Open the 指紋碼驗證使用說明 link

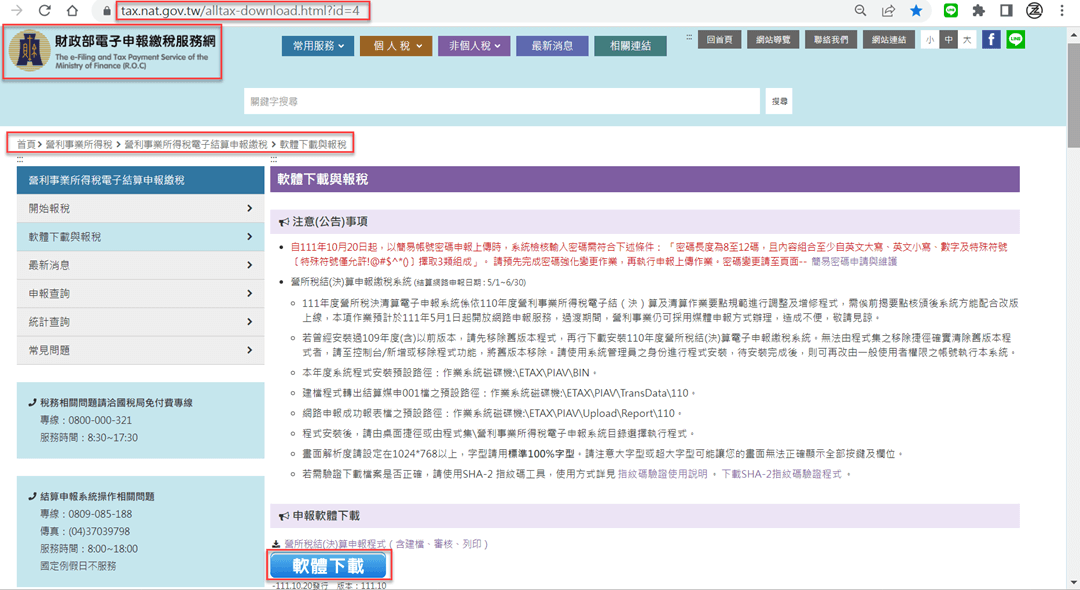click(663, 474)
